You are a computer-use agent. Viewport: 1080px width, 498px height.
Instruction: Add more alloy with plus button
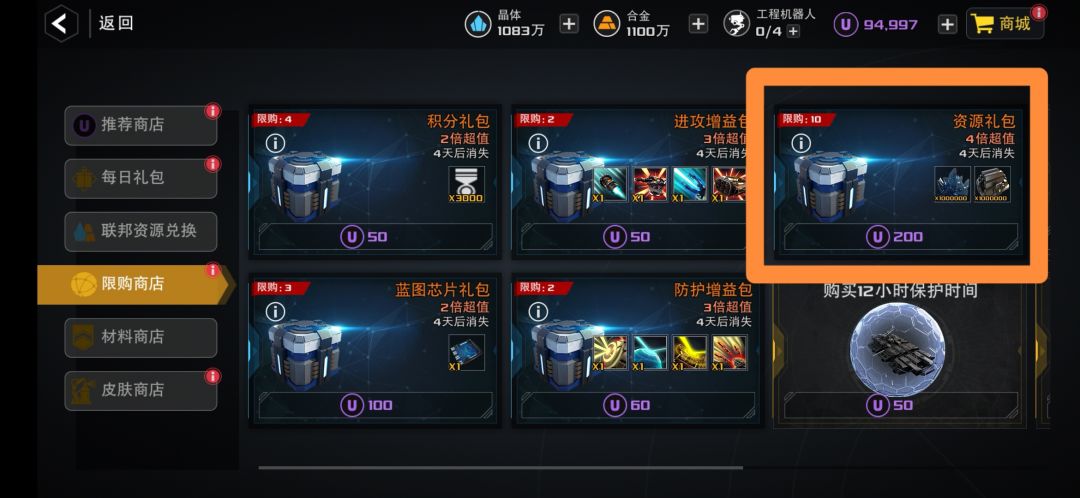coord(698,24)
